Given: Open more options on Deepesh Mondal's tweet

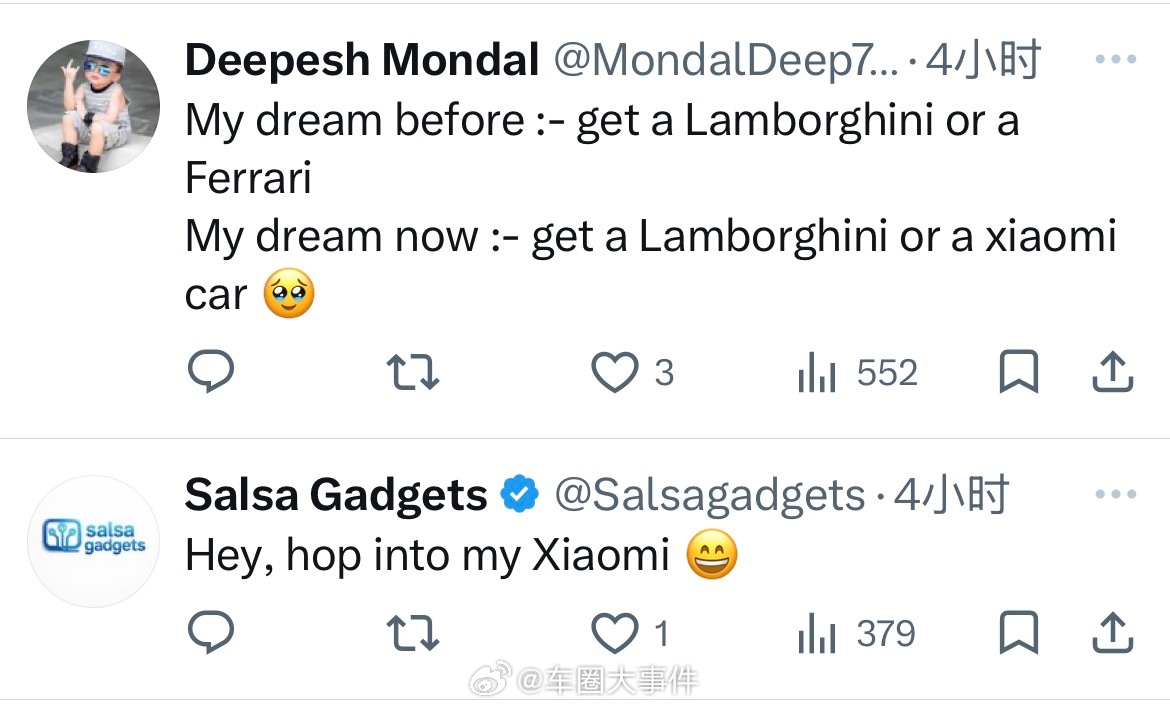Looking at the screenshot, I should (x=1115, y=60).
